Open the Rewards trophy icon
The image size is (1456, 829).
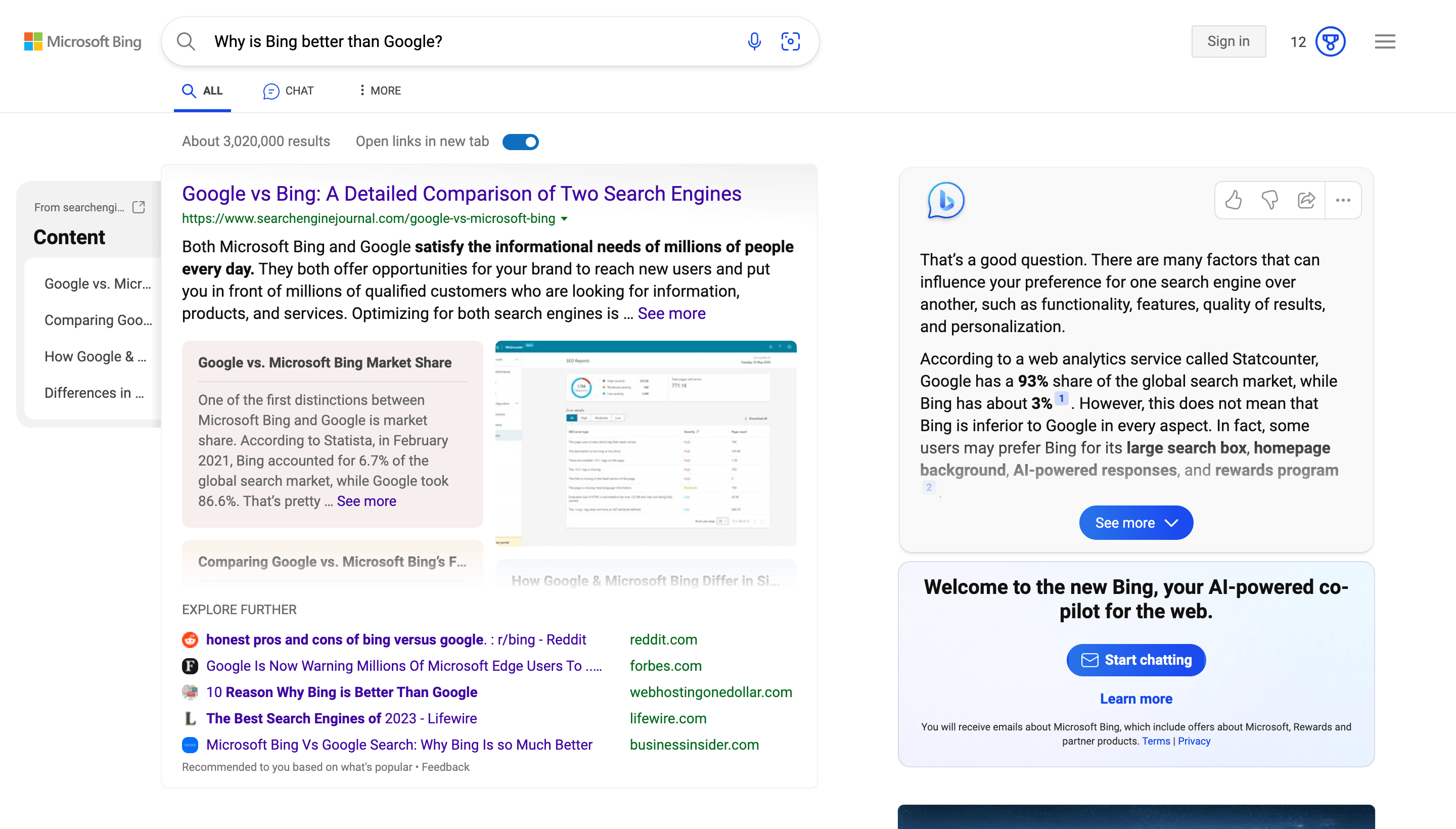pos(1331,41)
